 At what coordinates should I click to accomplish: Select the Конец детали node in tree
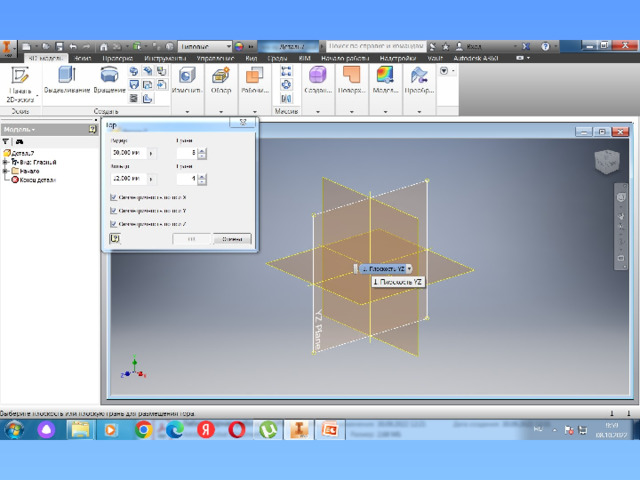click(x=38, y=180)
